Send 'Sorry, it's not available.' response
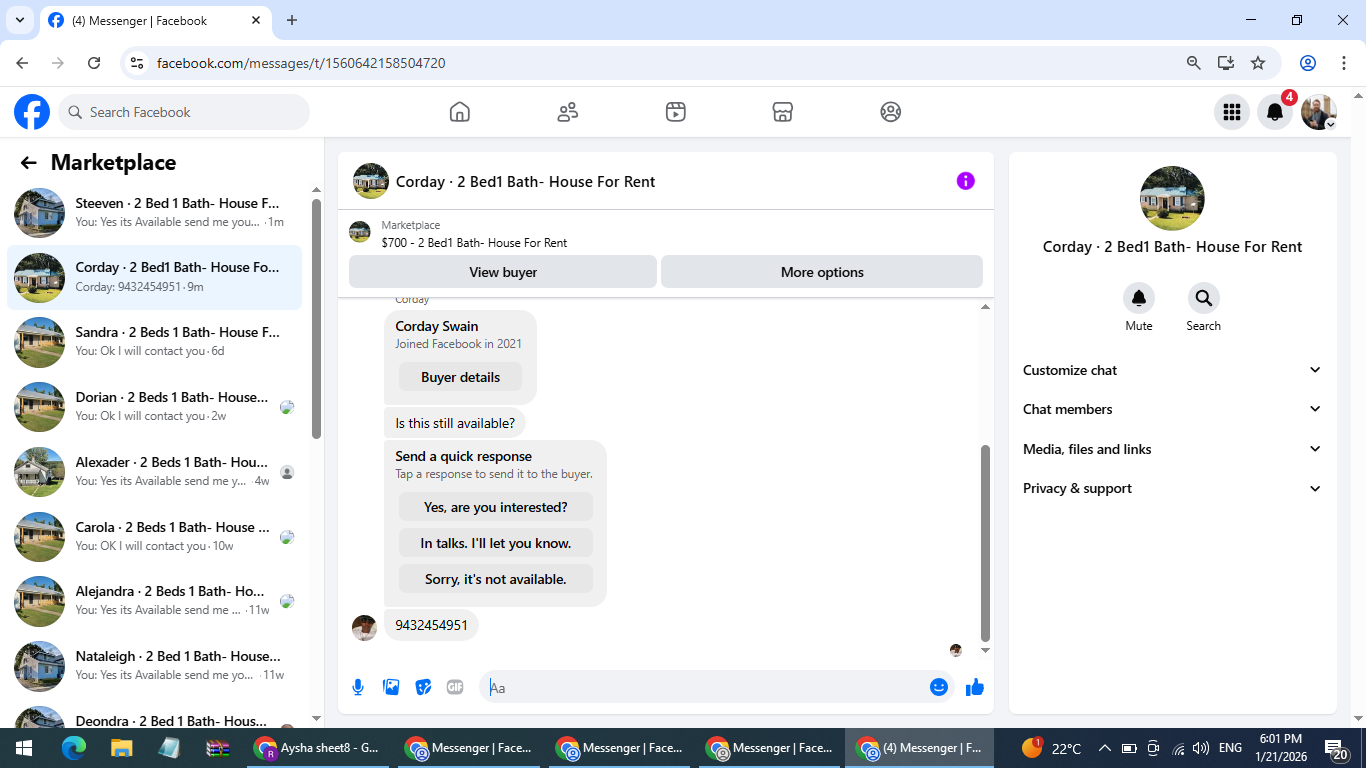 pyautogui.click(x=496, y=579)
